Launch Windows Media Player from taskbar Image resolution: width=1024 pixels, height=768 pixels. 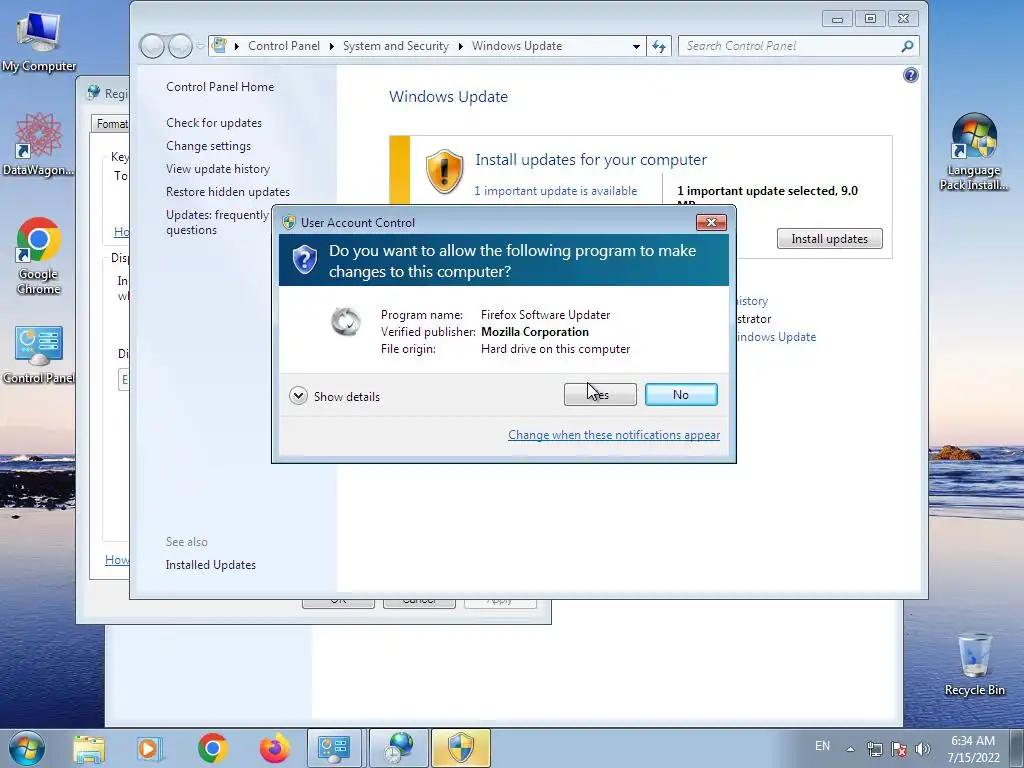click(x=149, y=748)
